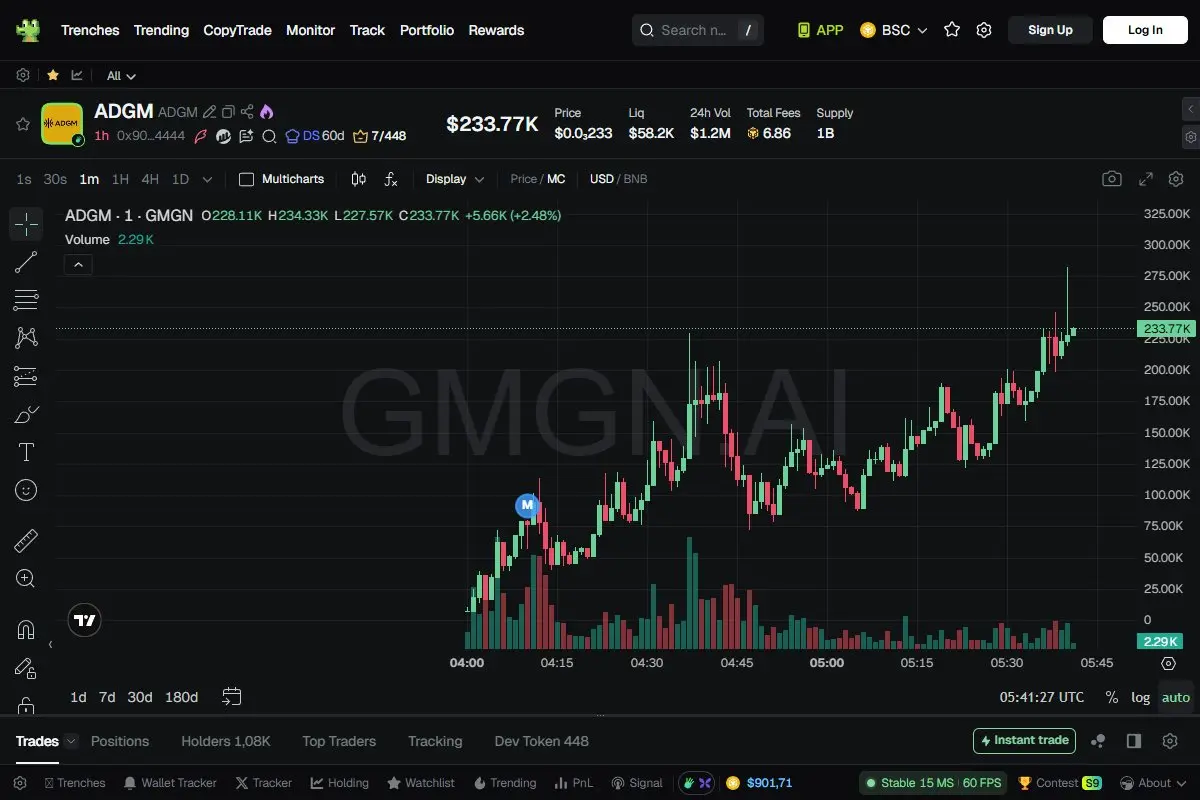
Task: Open the indicators fx menu
Action: 391,179
